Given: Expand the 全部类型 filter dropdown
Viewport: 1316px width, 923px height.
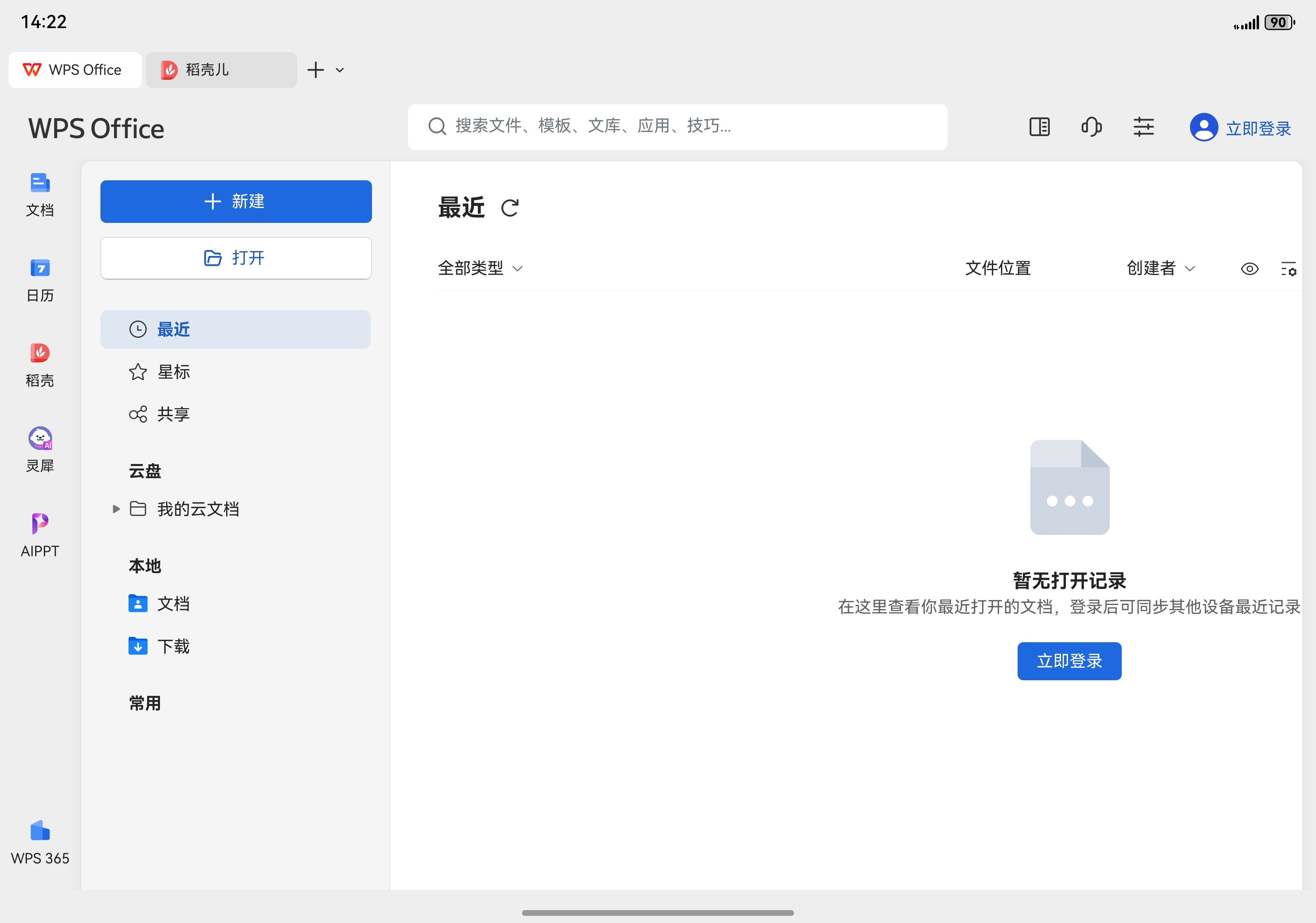Looking at the screenshot, I should pos(480,268).
